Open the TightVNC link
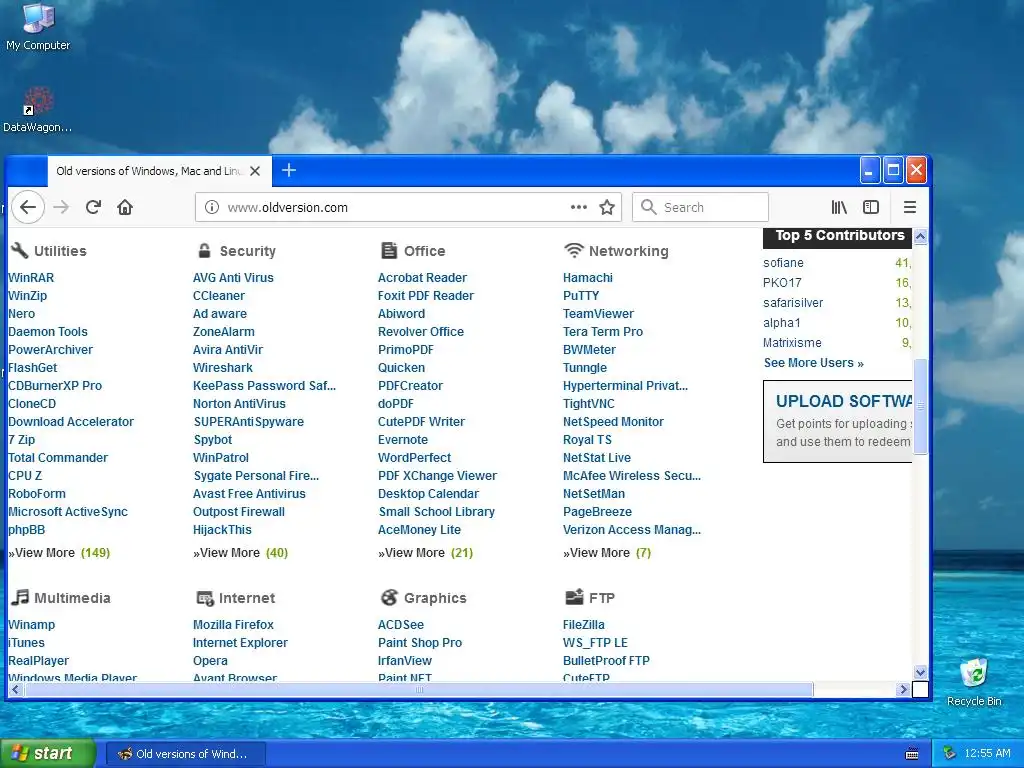This screenshot has width=1024, height=768. tap(588, 404)
